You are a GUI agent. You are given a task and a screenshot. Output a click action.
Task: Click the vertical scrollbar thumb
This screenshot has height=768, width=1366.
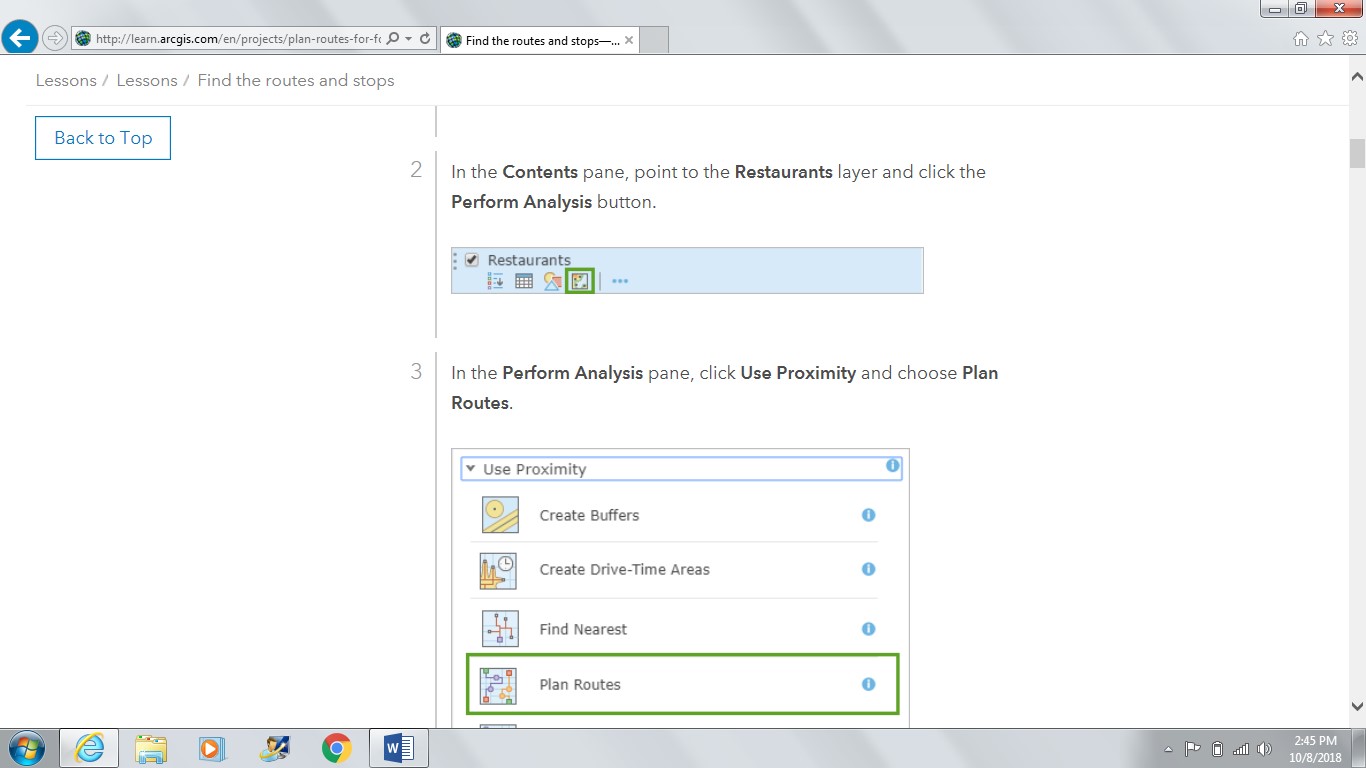click(x=1357, y=153)
